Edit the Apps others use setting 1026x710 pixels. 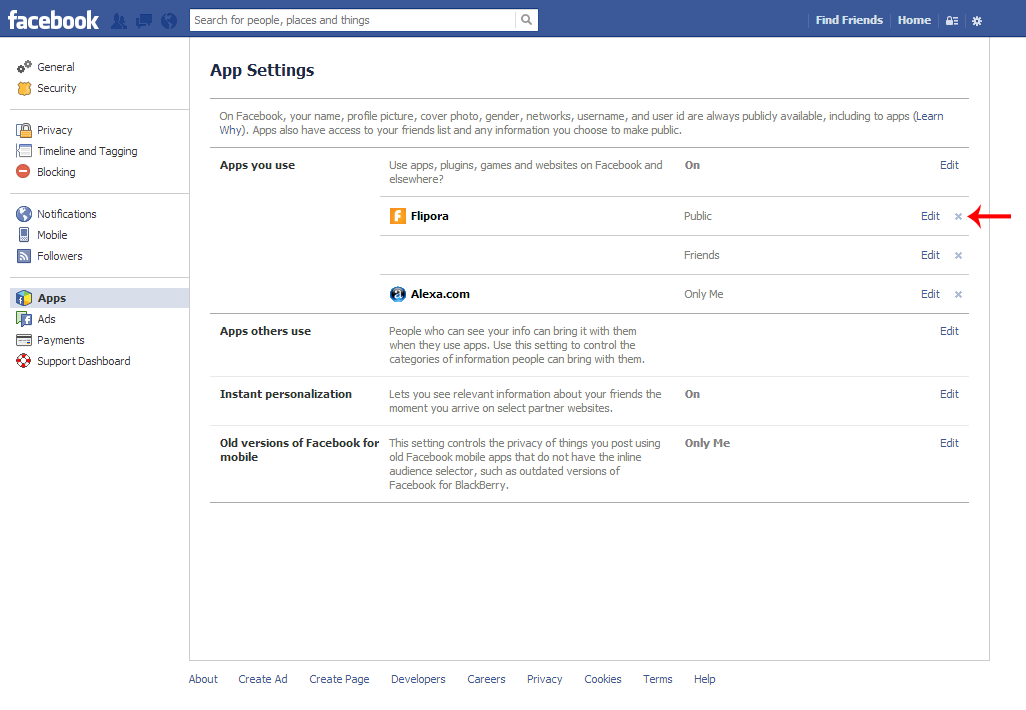click(949, 331)
